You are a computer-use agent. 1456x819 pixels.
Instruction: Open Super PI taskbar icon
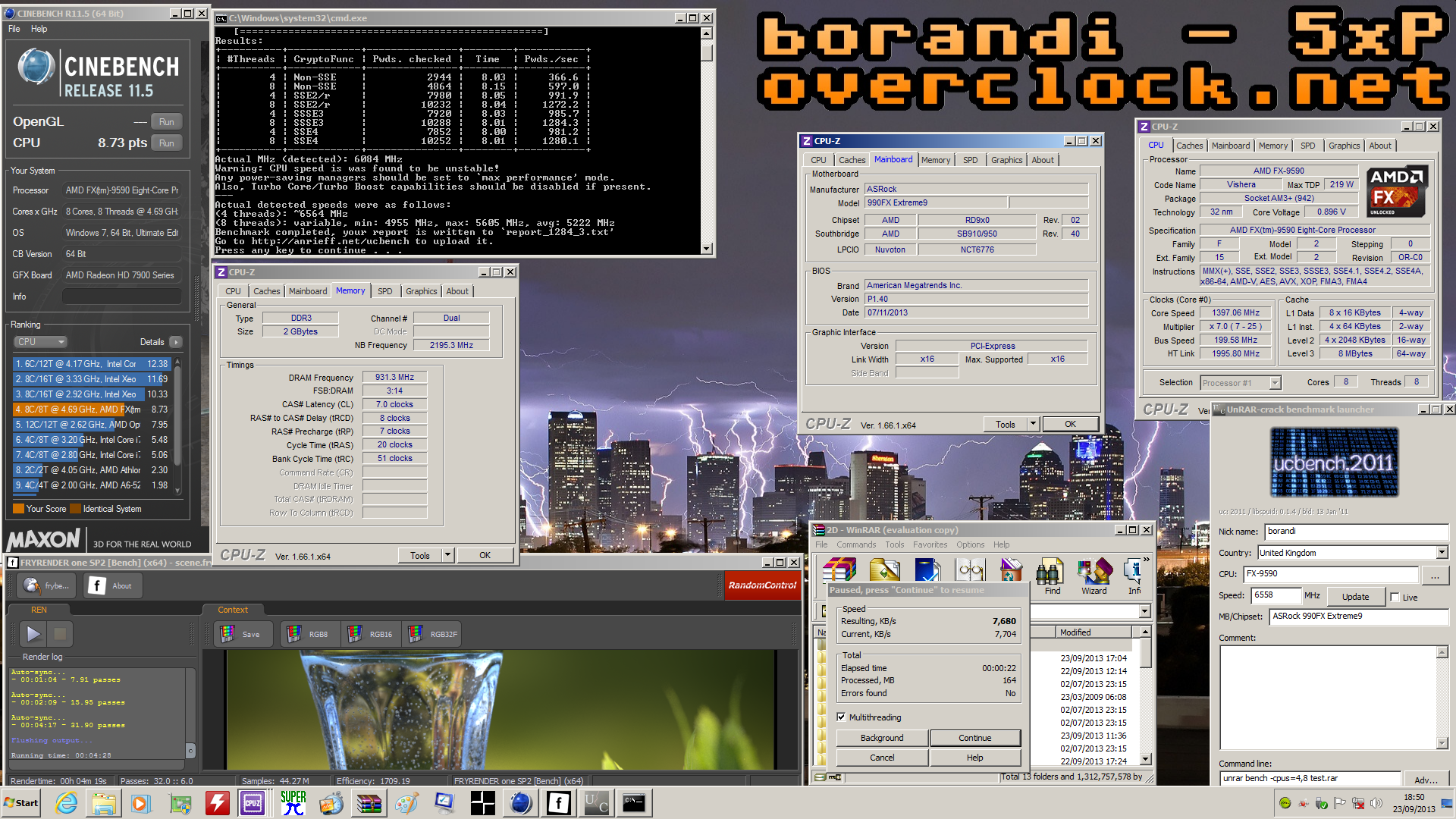tap(293, 803)
